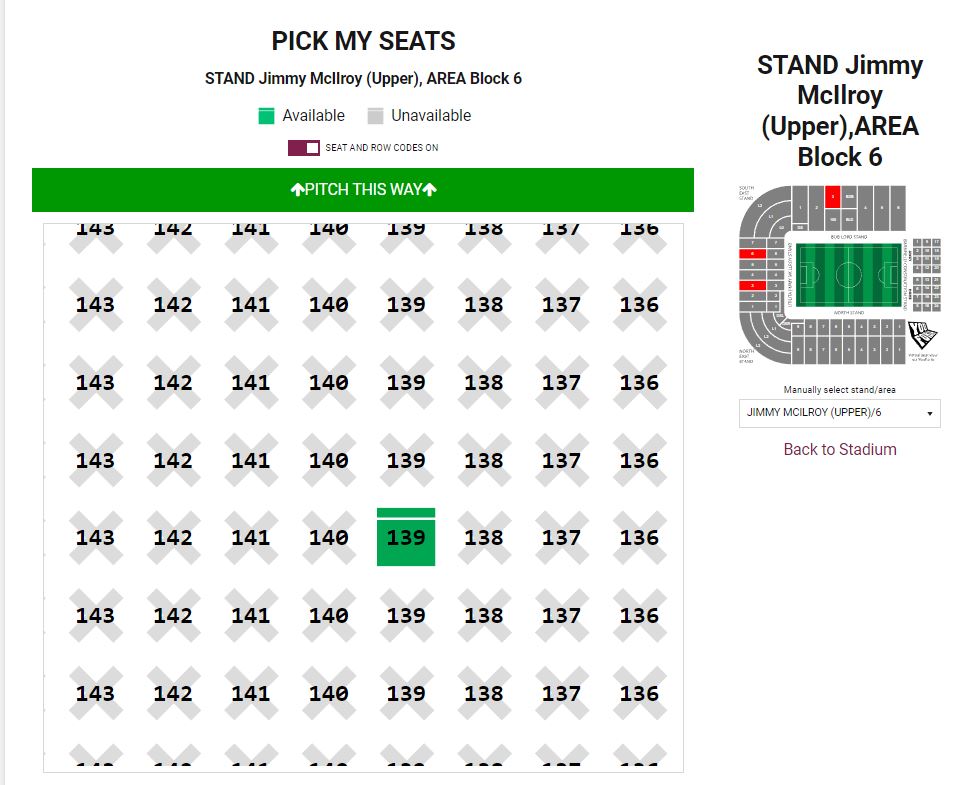Screen dimensions: 954x785
Task: Click the green Available legend swatch
Action: click(x=266, y=116)
